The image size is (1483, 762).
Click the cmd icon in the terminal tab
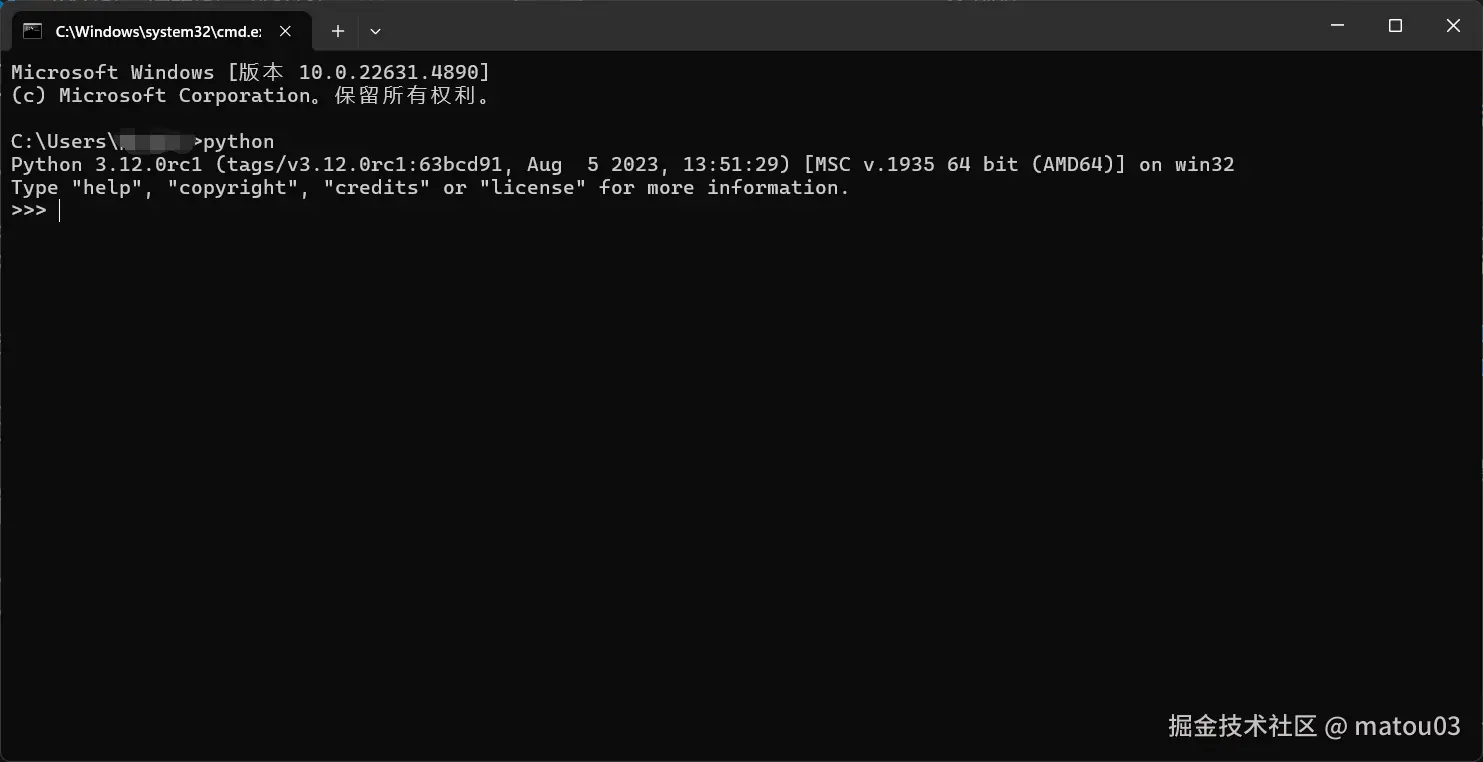click(x=33, y=31)
